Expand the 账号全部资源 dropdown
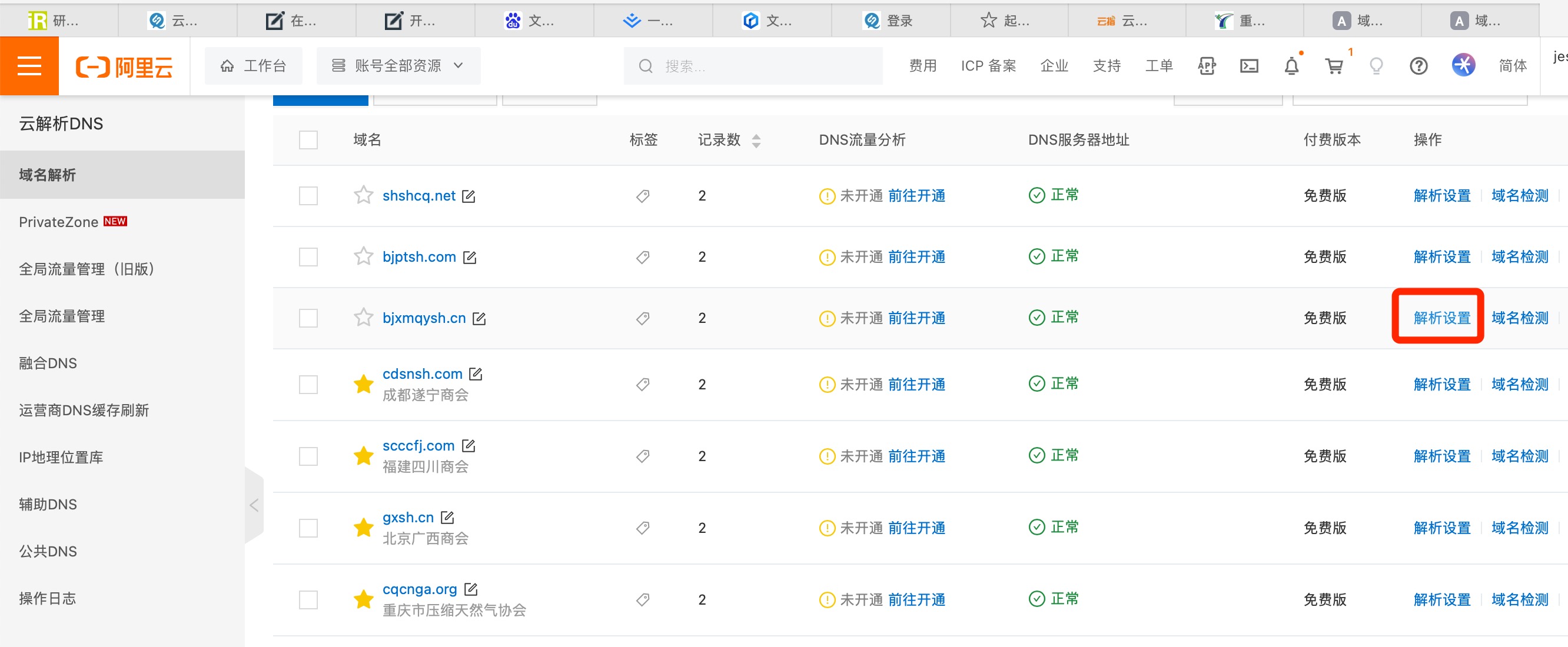The width and height of the screenshot is (1568, 647). point(398,66)
